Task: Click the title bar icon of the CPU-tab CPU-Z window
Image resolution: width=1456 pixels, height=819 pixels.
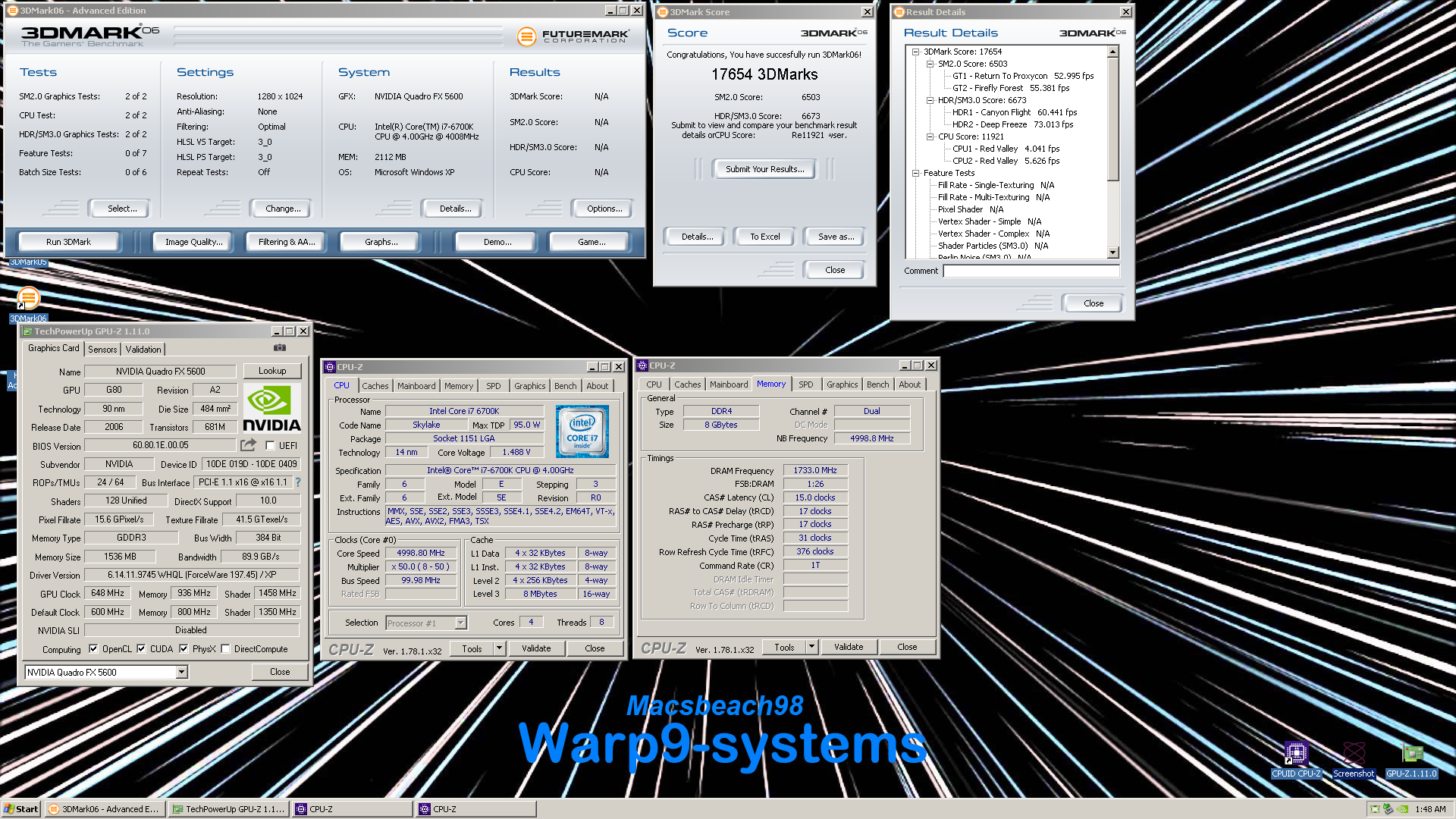Action: click(330, 367)
